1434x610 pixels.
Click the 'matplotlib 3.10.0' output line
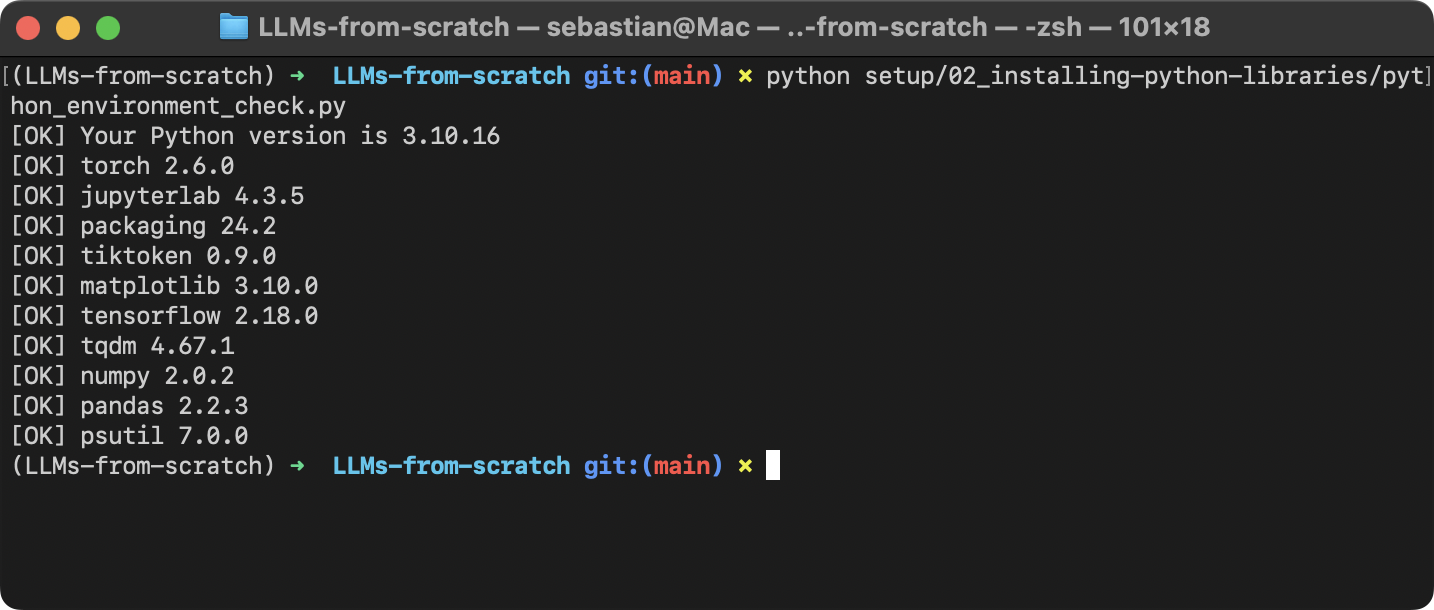tap(164, 286)
